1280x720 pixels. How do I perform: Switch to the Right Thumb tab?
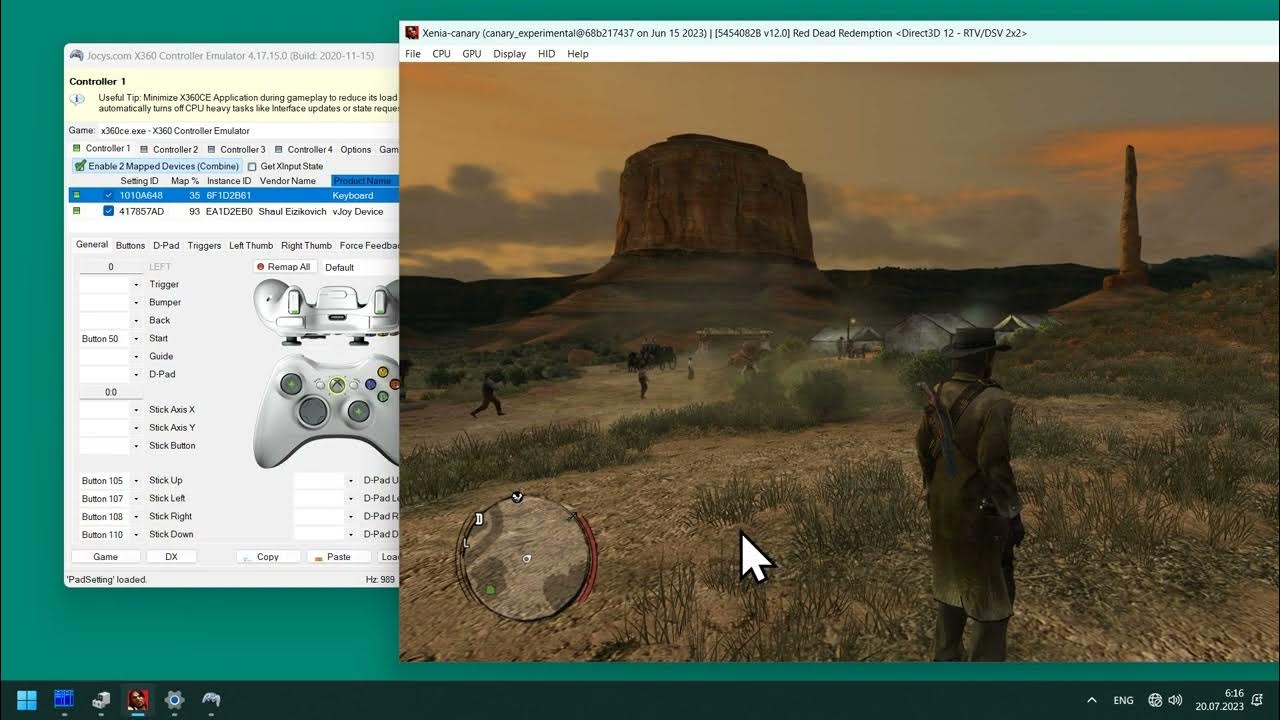[x=306, y=245]
